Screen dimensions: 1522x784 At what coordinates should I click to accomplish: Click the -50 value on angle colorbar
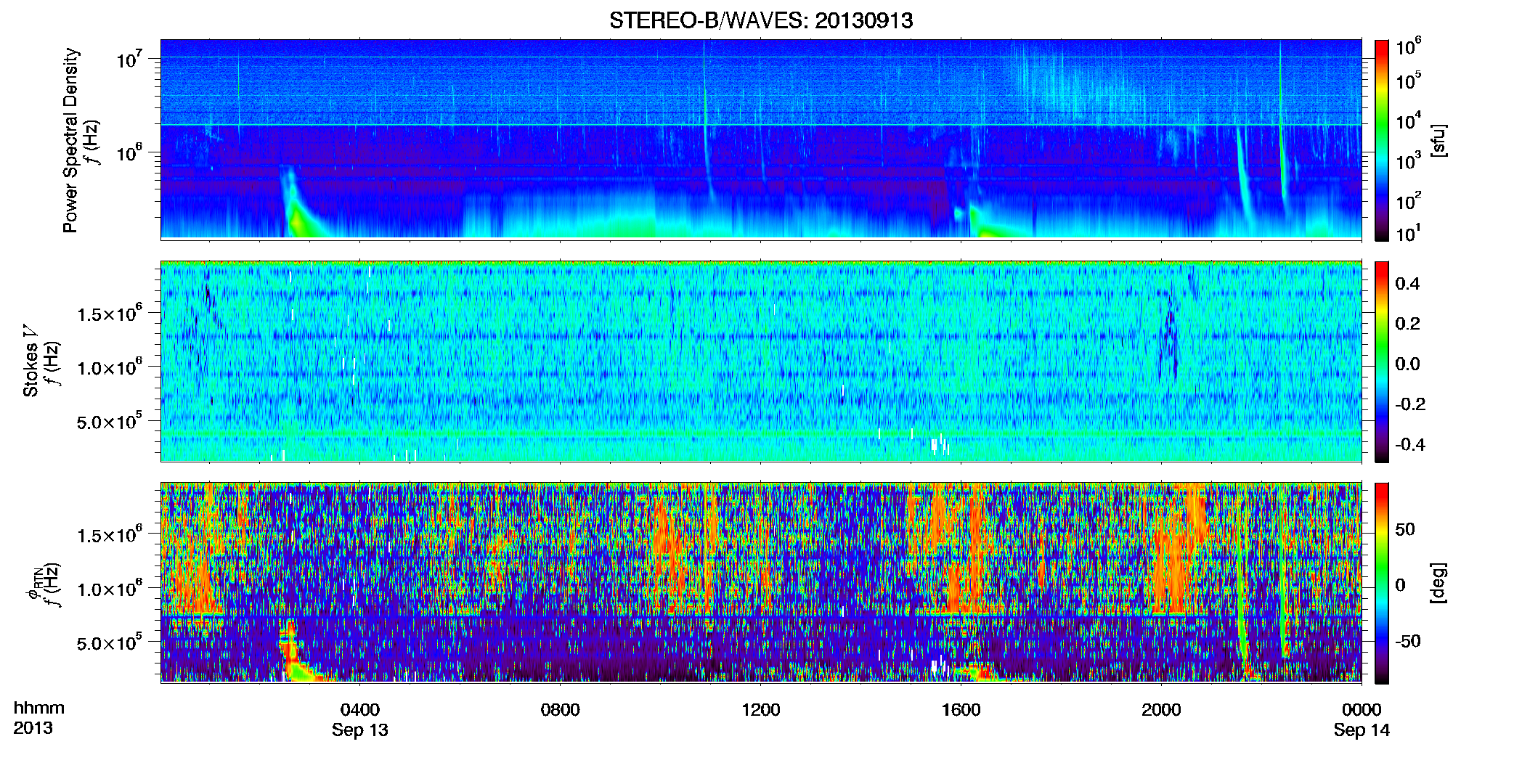[x=1408, y=641]
